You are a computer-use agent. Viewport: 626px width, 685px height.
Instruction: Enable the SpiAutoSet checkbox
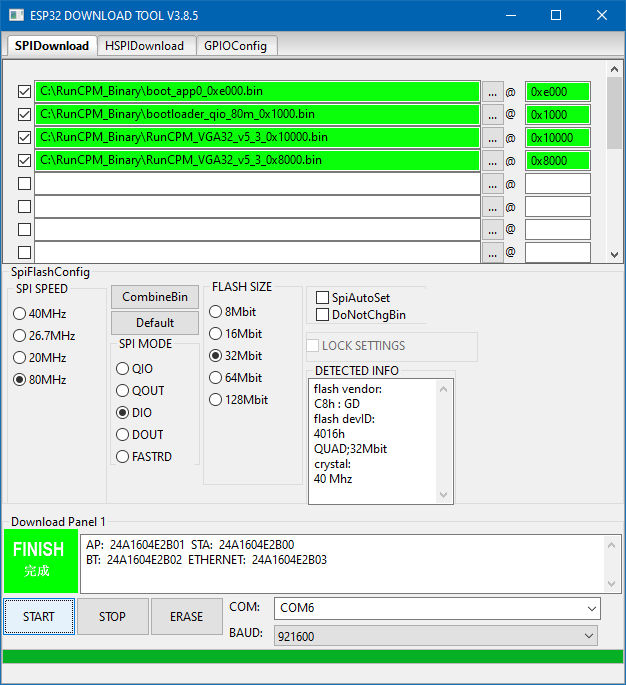pos(322,298)
